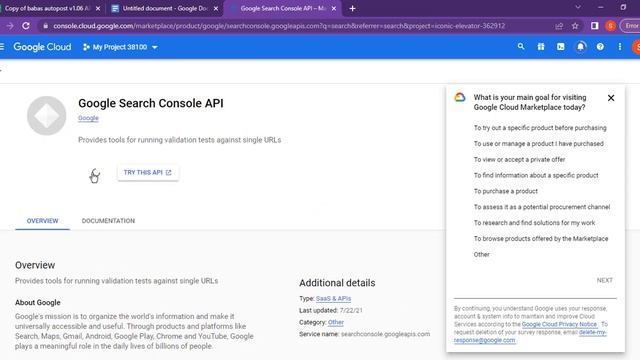Close the Marketplace survey popup
The image size is (640, 360).
click(x=611, y=98)
